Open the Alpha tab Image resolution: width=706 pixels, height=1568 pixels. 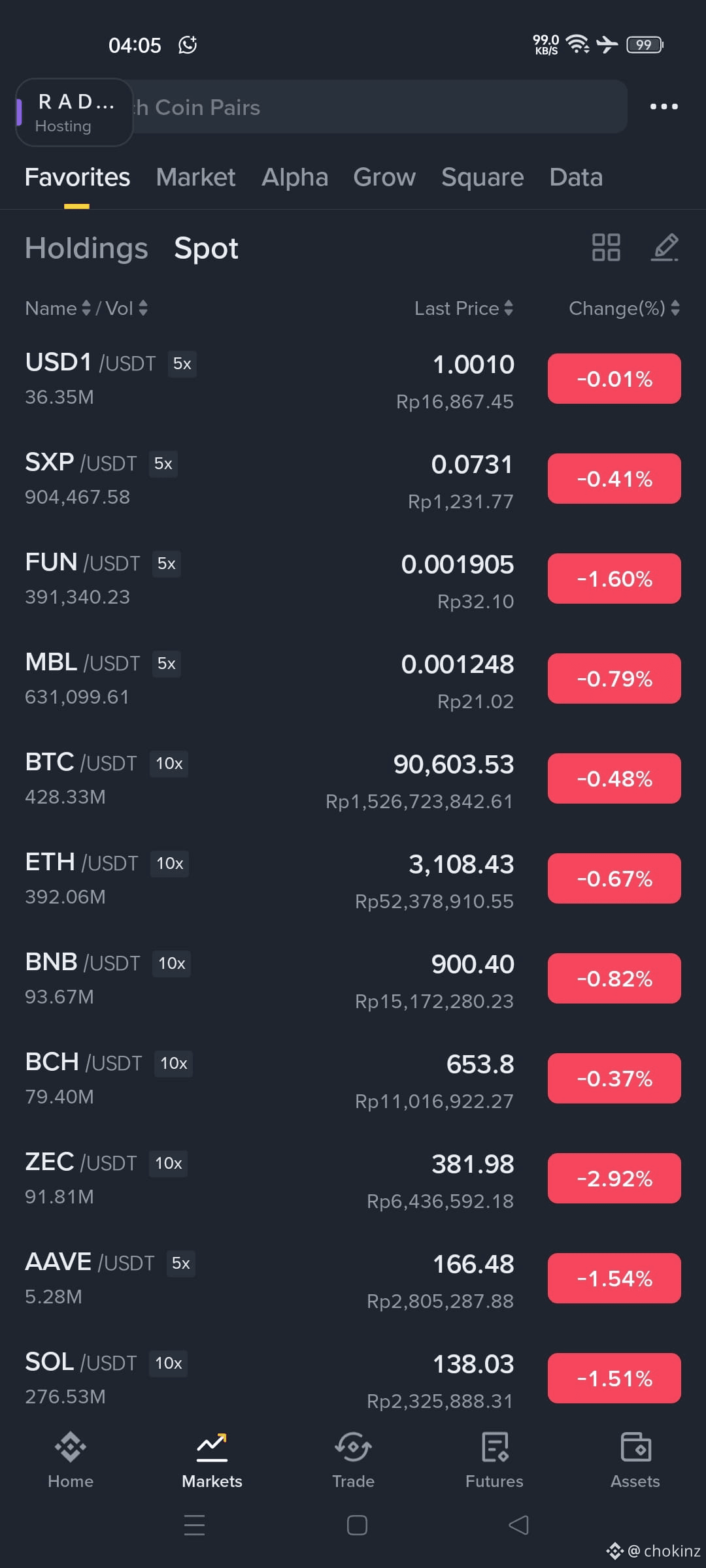[295, 177]
